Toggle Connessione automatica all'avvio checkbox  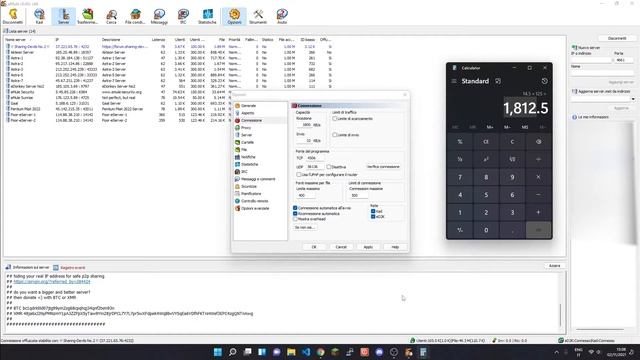pyautogui.click(x=295, y=208)
